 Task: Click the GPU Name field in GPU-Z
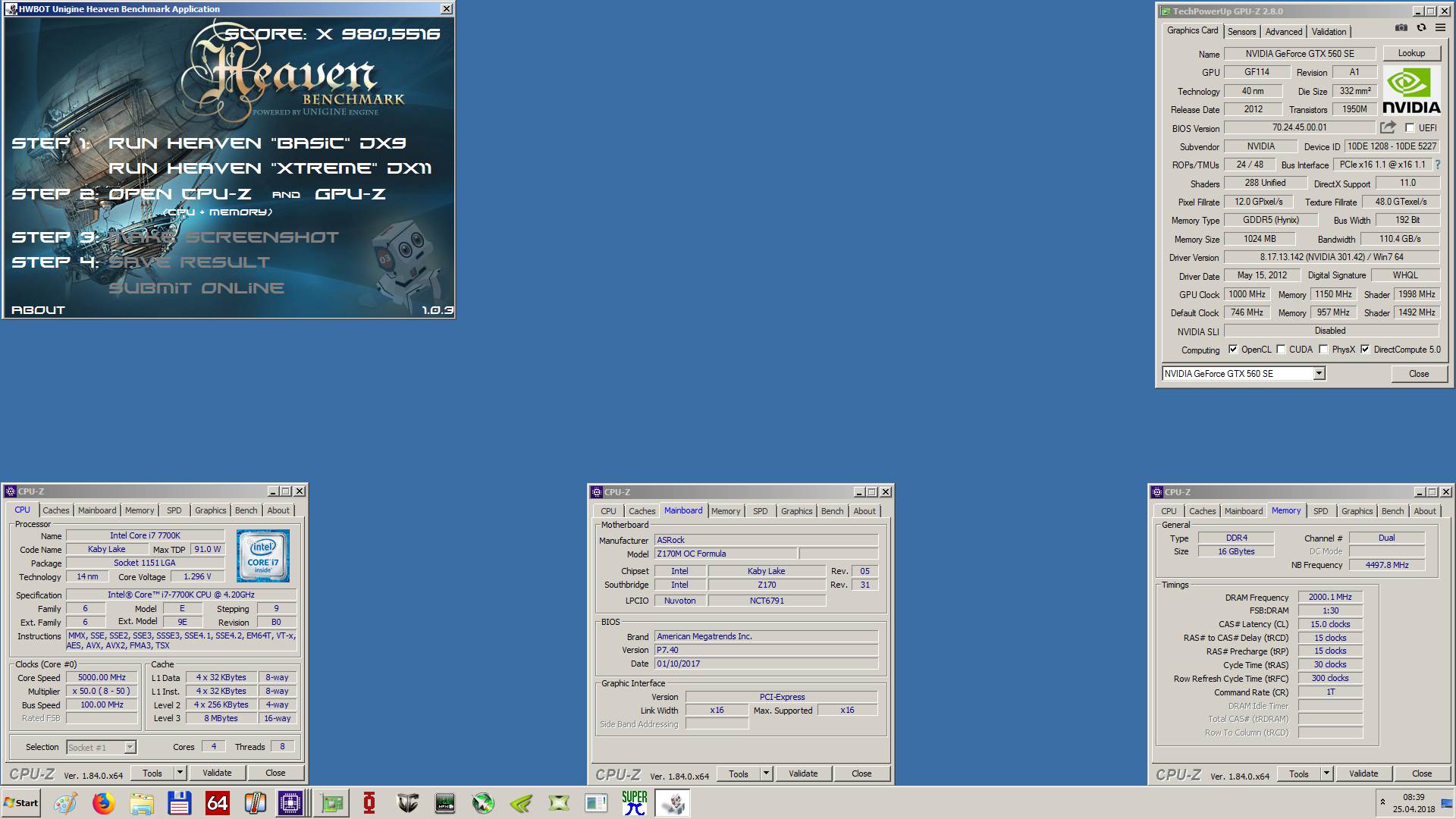[x=1299, y=53]
